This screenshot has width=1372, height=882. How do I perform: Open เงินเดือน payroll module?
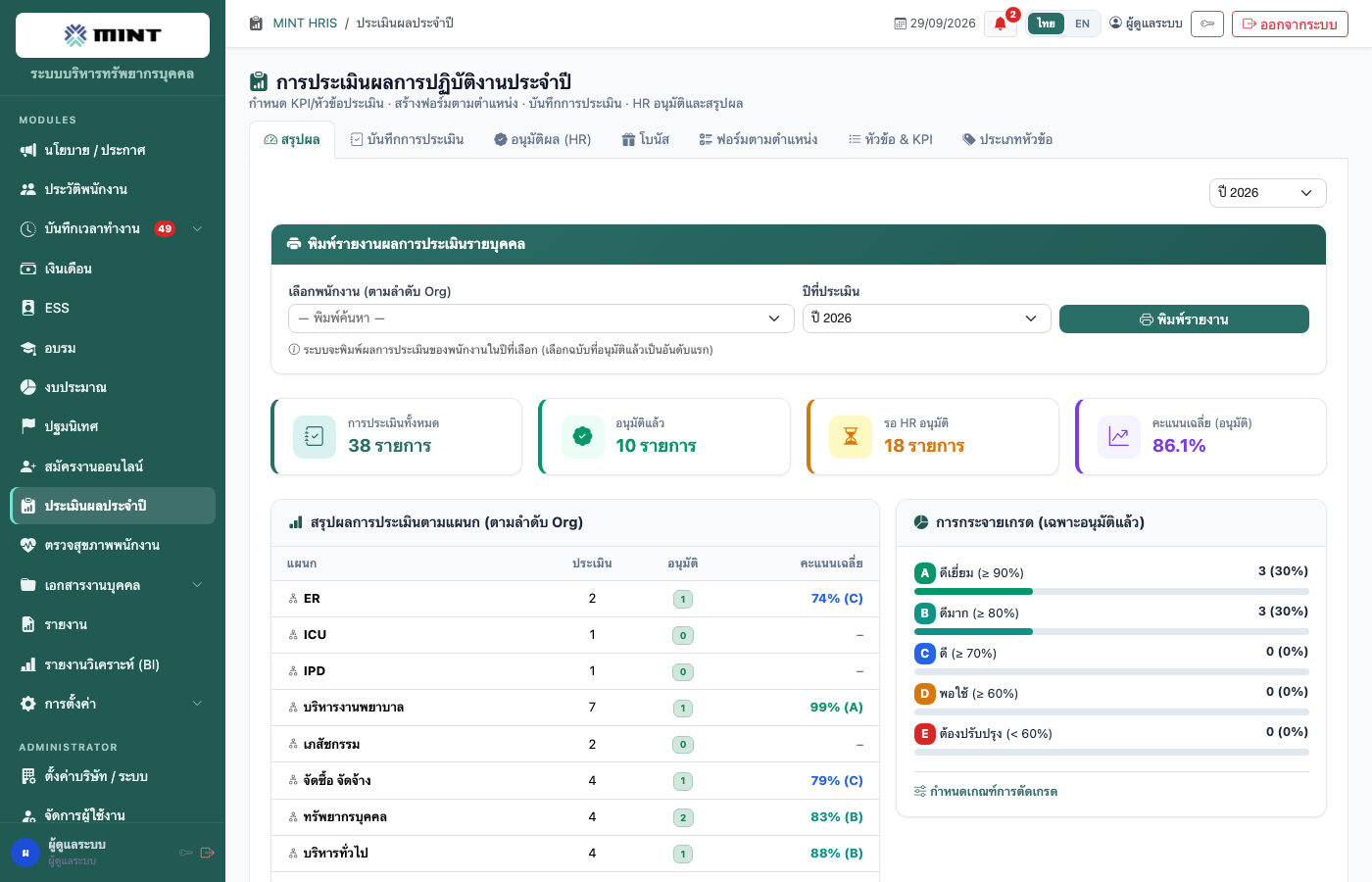point(113,269)
